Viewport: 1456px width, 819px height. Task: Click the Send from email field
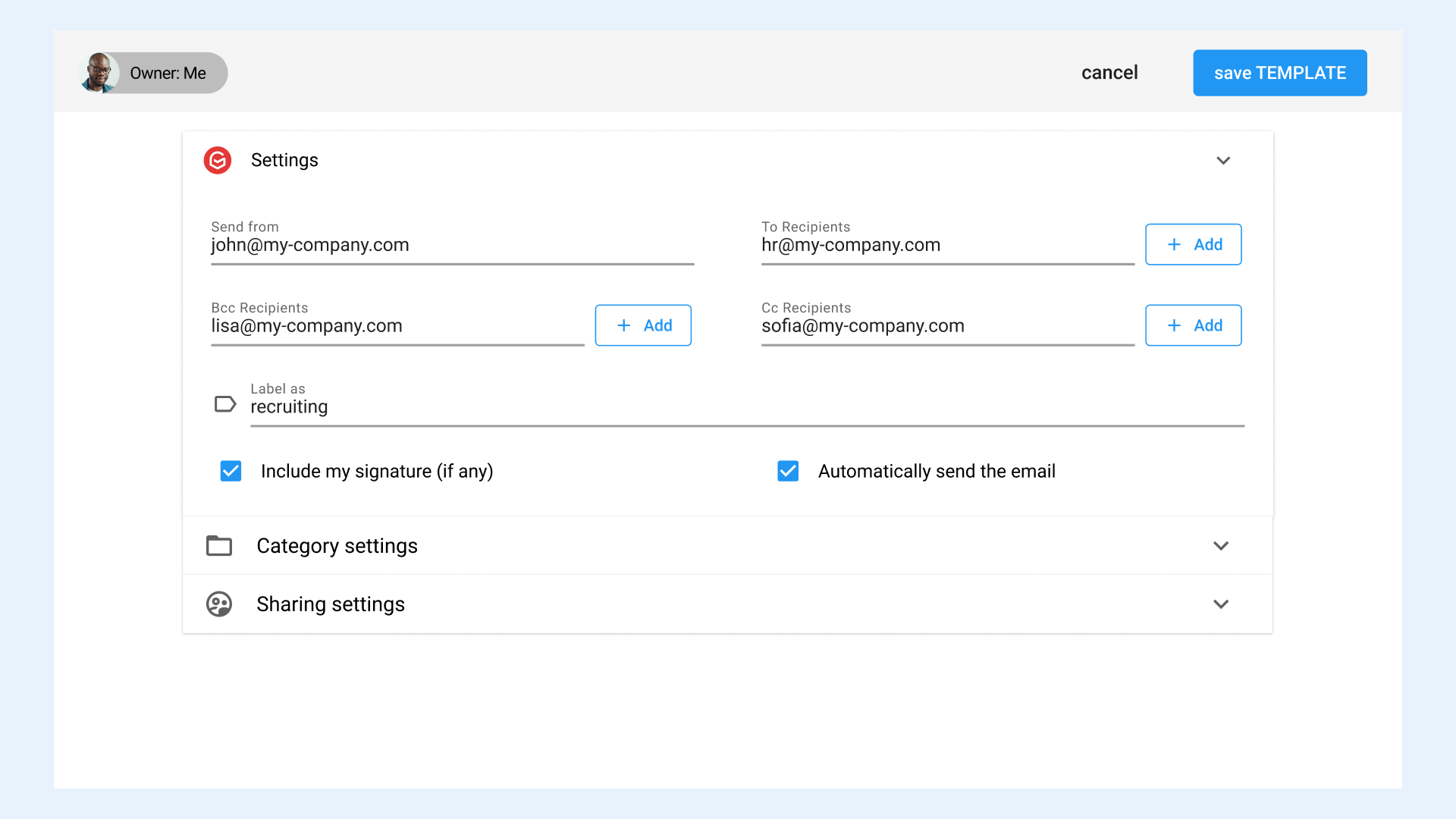point(452,246)
